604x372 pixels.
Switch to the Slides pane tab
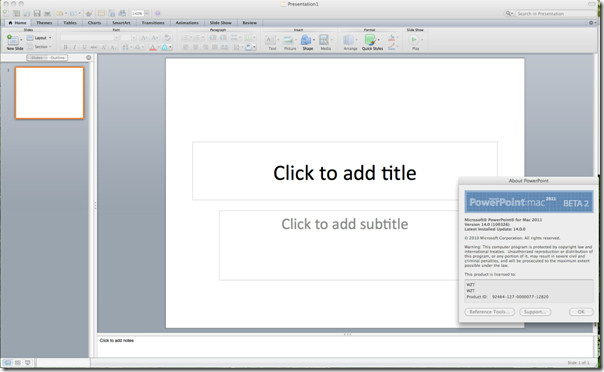(37, 58)
